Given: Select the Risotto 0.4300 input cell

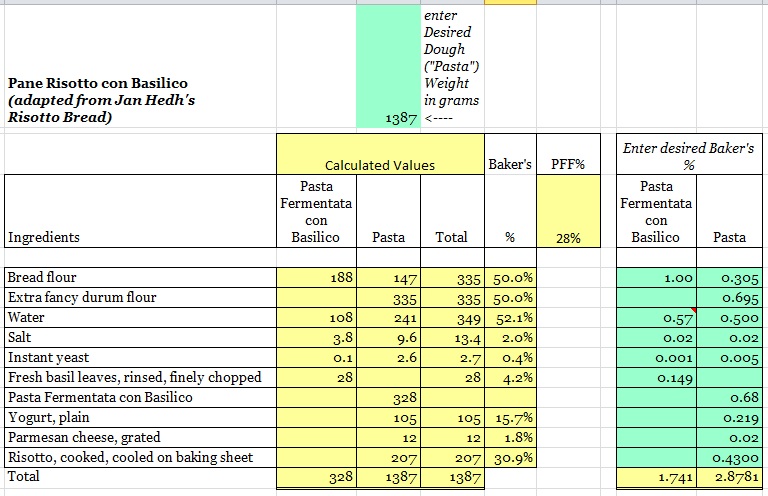Looking at the screenshot, I should (726, 458).
